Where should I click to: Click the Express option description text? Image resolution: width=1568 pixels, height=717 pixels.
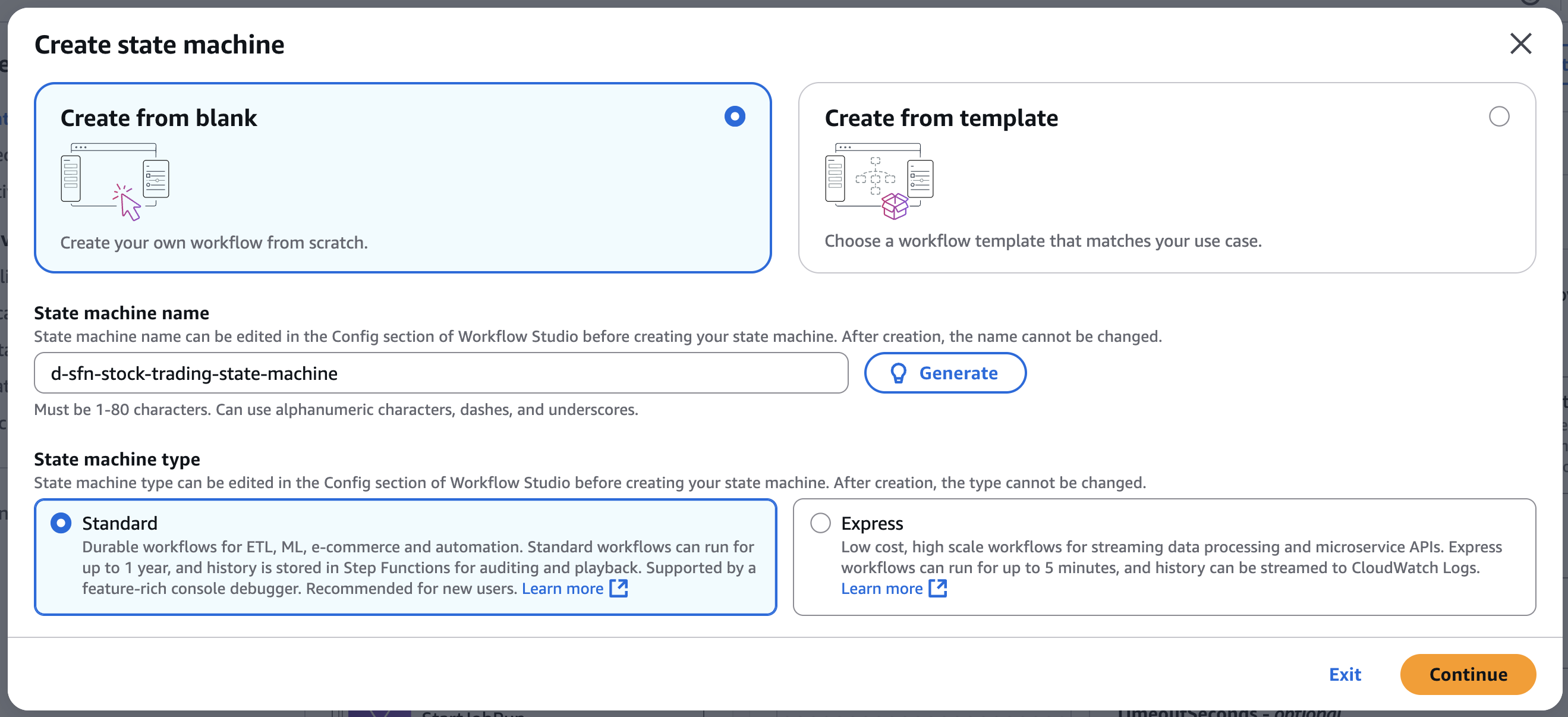coord(1171,557)
